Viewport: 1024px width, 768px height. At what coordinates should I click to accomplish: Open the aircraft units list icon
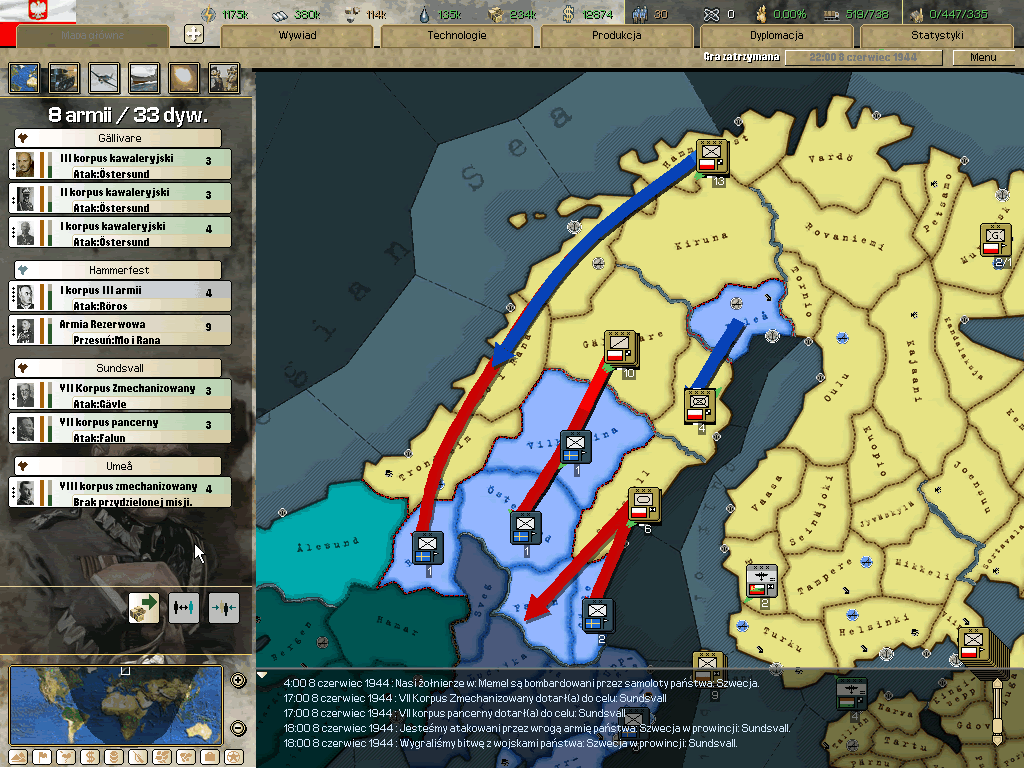click(x=105, y=77)
